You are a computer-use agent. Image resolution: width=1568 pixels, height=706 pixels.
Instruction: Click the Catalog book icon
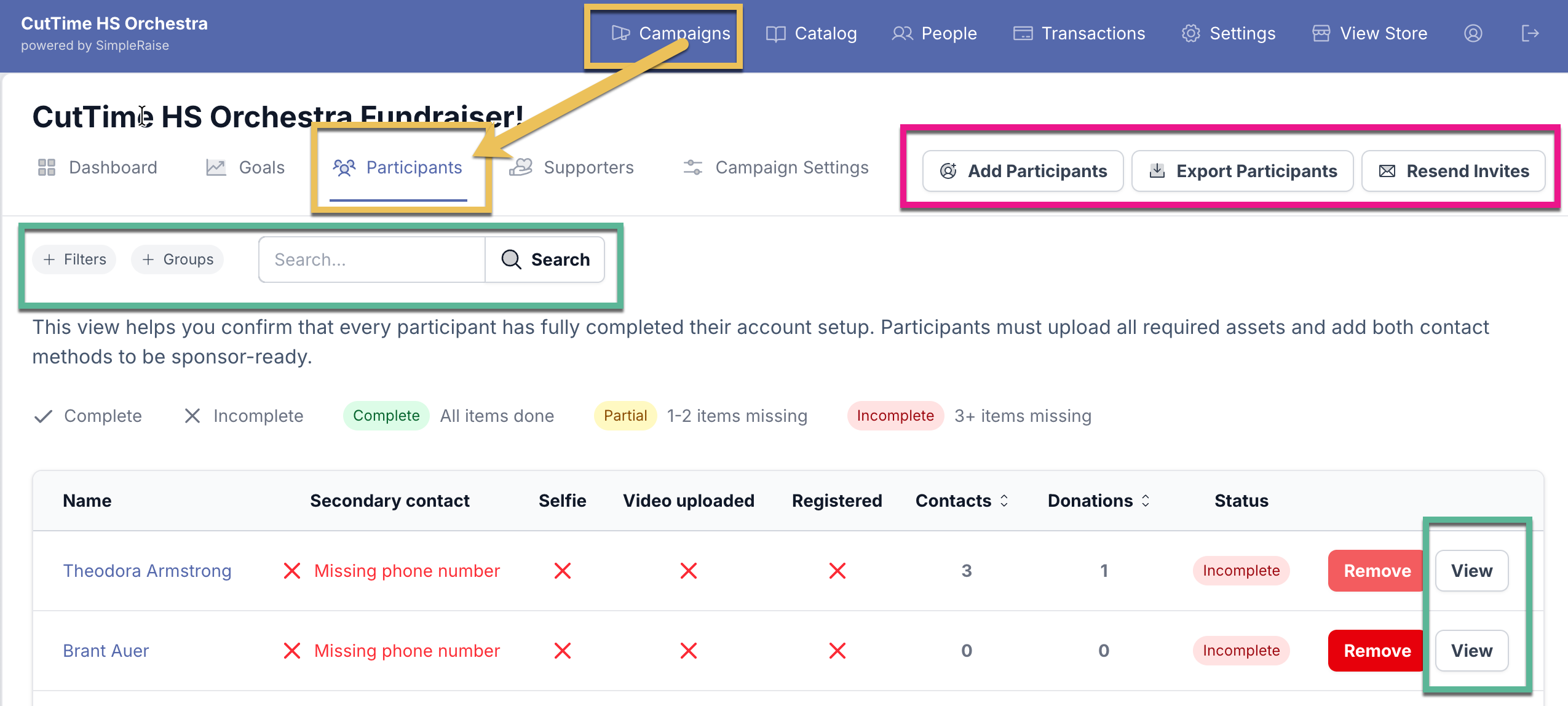[775, 34]
